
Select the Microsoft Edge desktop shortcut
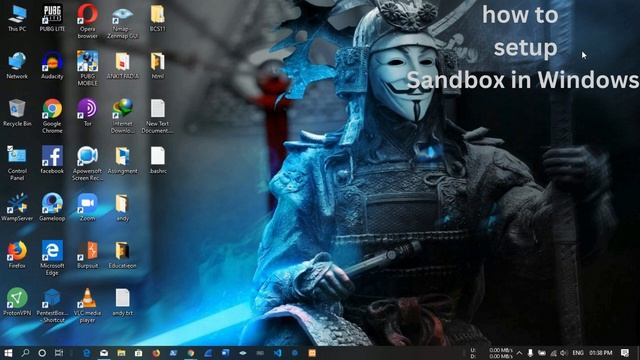[x=52, y=258]
